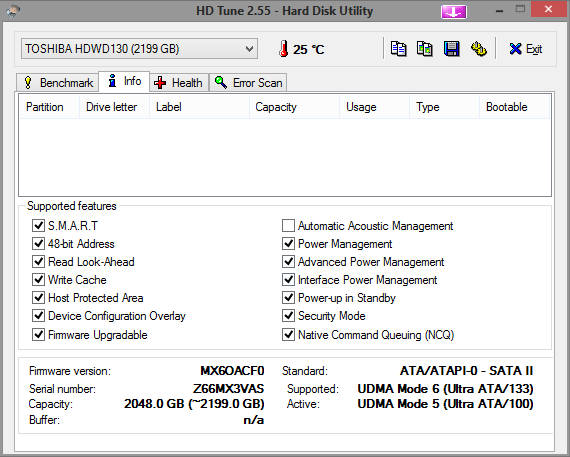
Task: Check Automatic Acoustic Management box
Action: (x=288, y=225)
